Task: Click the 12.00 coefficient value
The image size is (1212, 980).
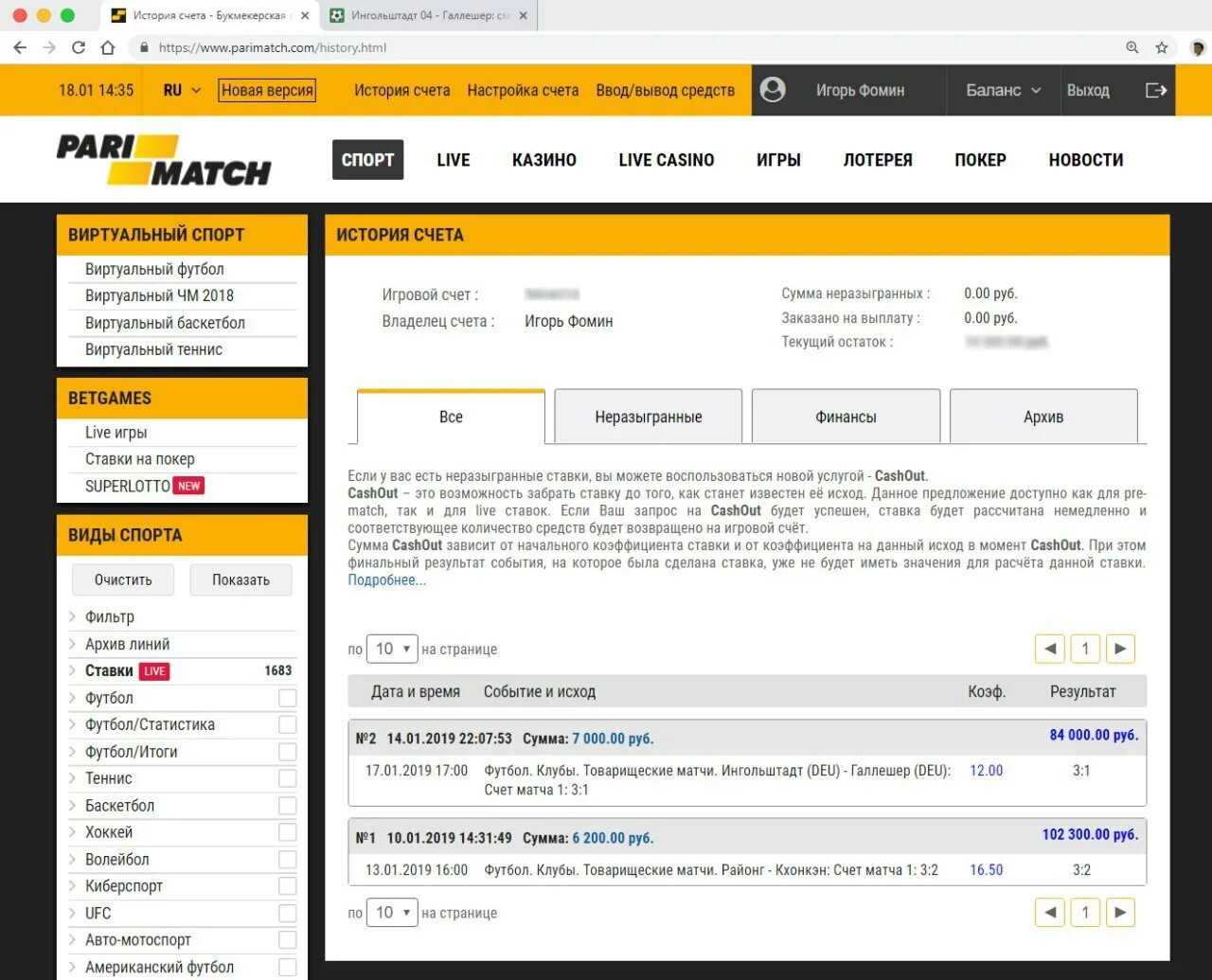Action: click(x=986, y=771)
